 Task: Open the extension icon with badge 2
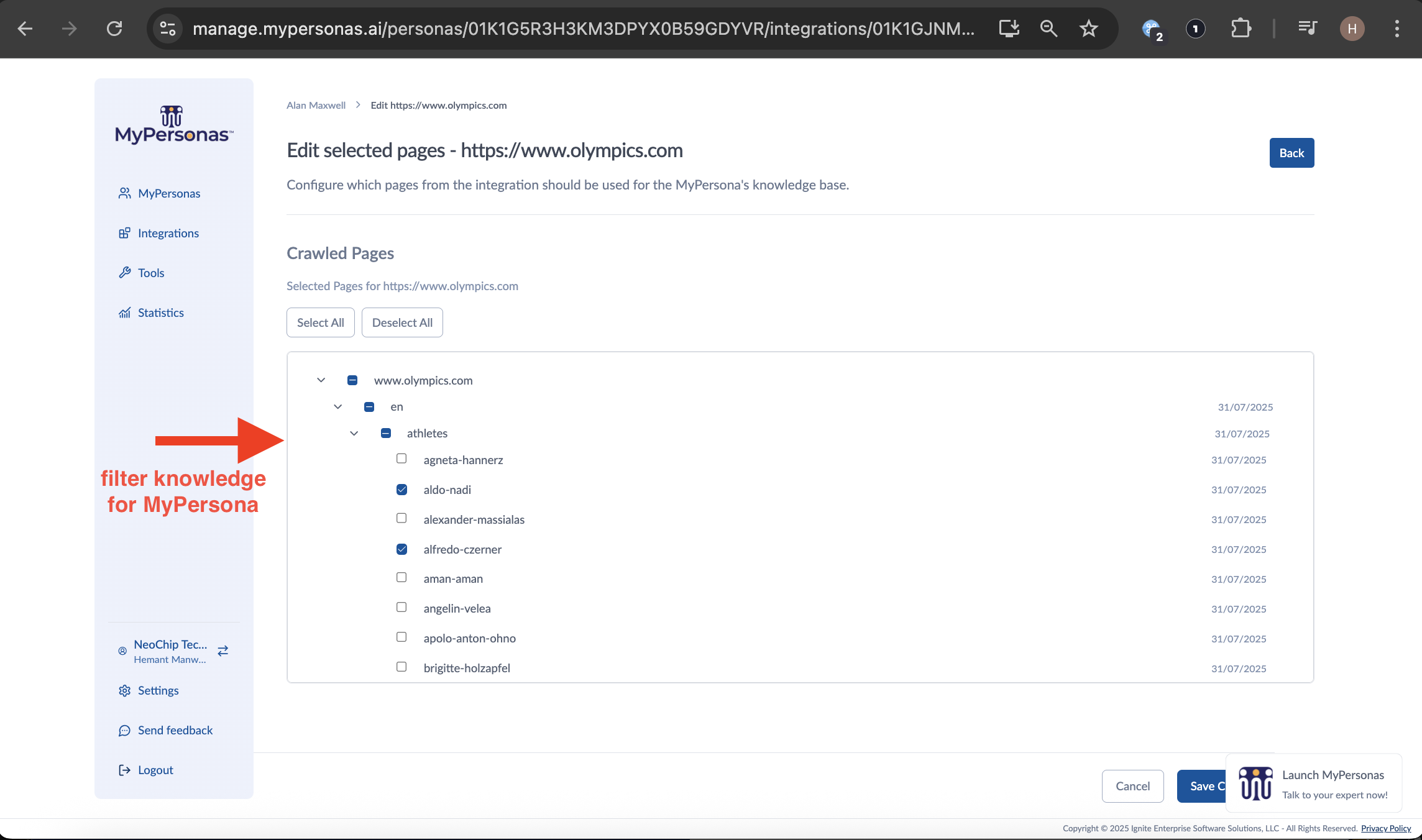[x=1152, y=29]
